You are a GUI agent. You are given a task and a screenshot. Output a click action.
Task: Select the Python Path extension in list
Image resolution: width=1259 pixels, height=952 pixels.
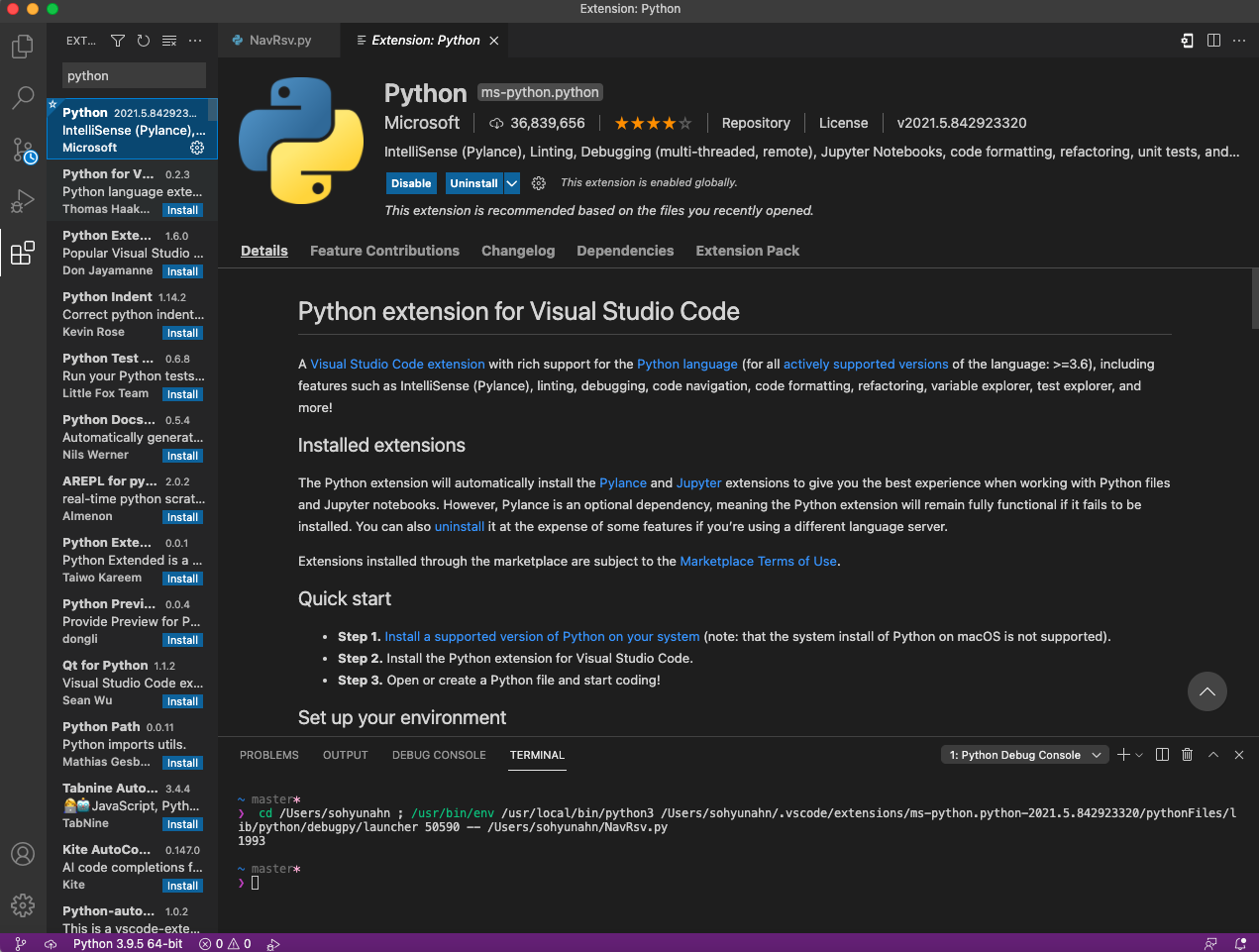(x=132, y=744)
